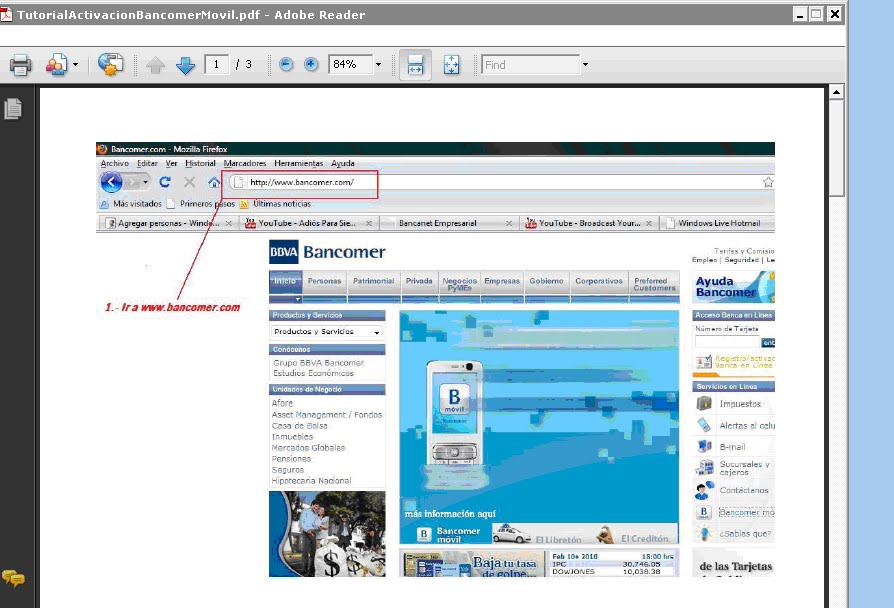Print the PDF with the printer icon

pos(21,65)
